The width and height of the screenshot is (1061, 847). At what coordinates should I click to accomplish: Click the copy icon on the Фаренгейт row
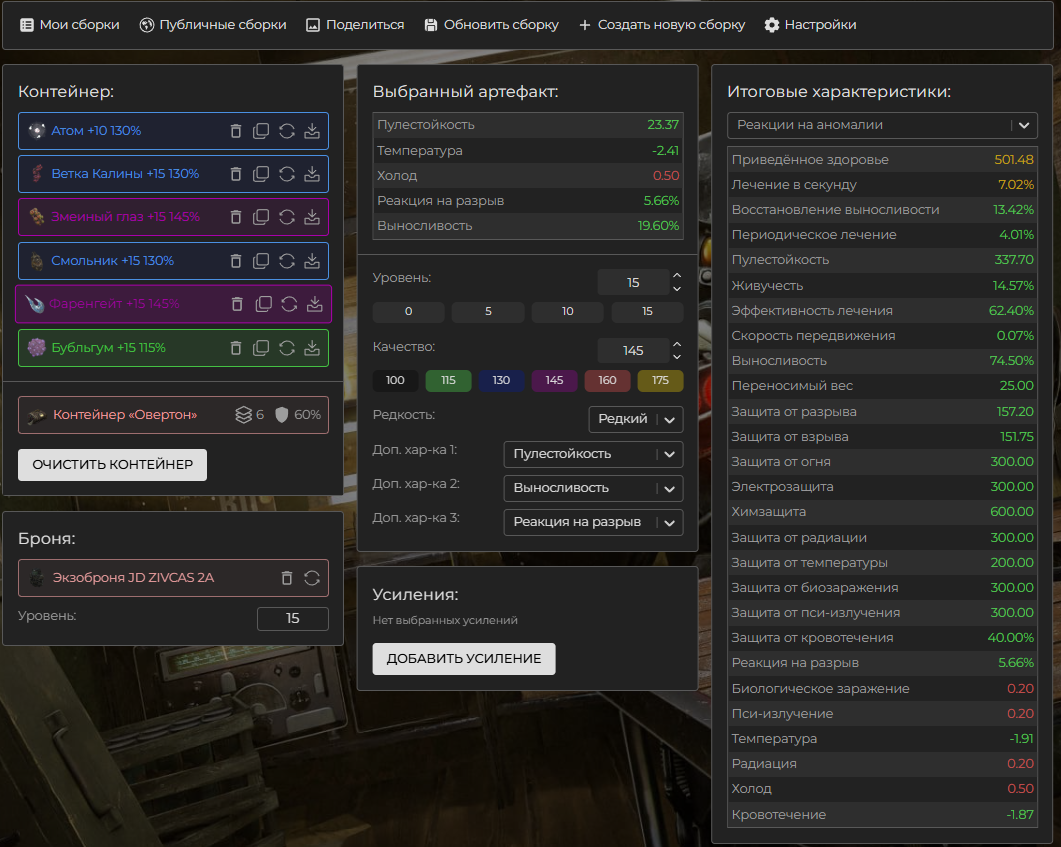(x=263, y=304)
